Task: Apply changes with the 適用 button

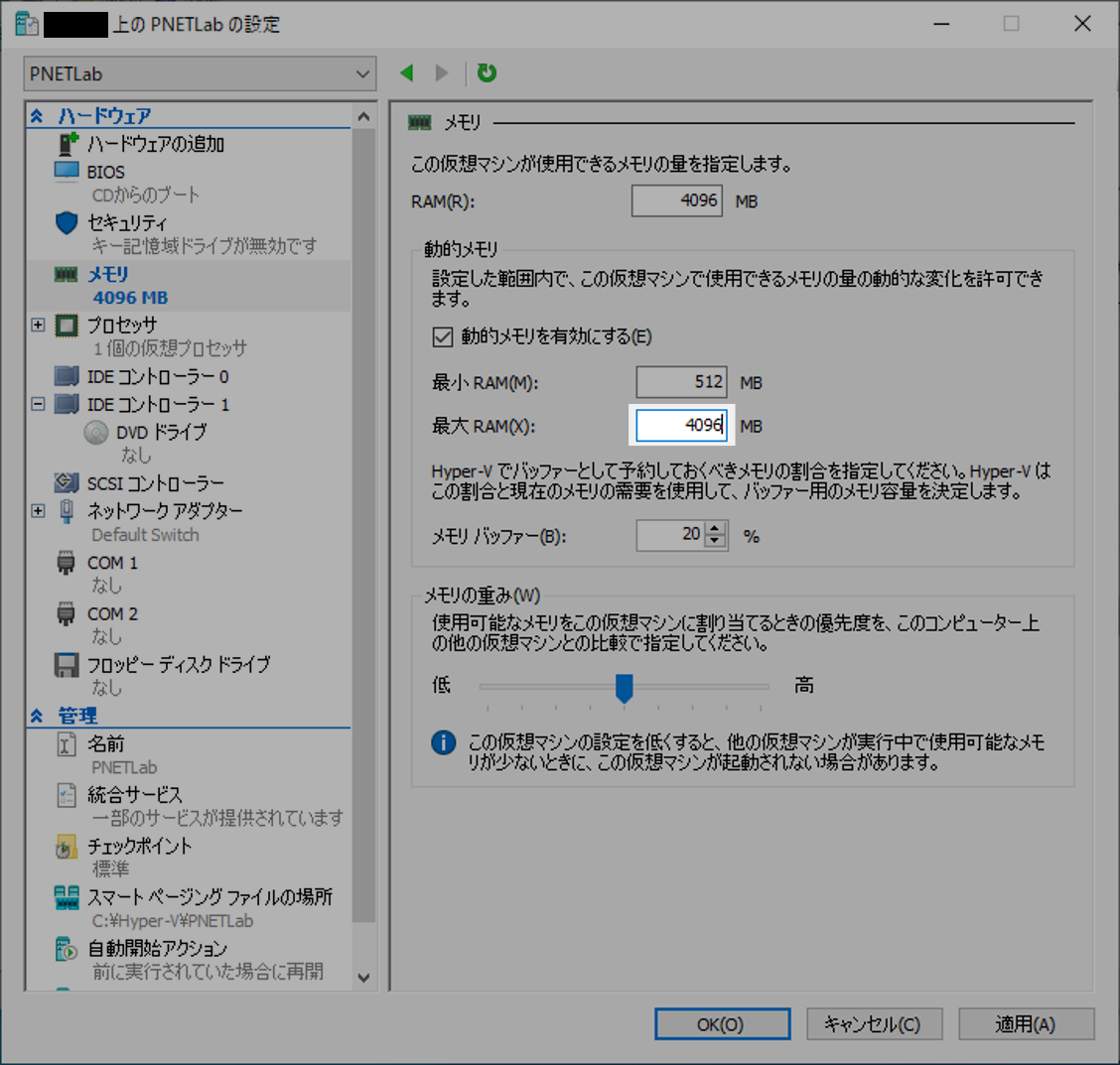Action: click(1027, 1023)
